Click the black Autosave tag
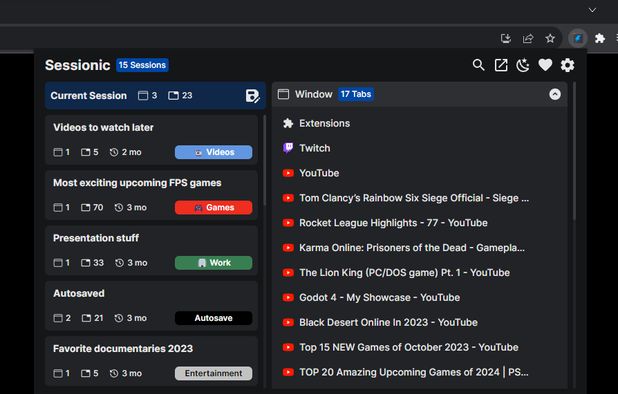The width and height of the screenshot is (618, 394). 214,318
